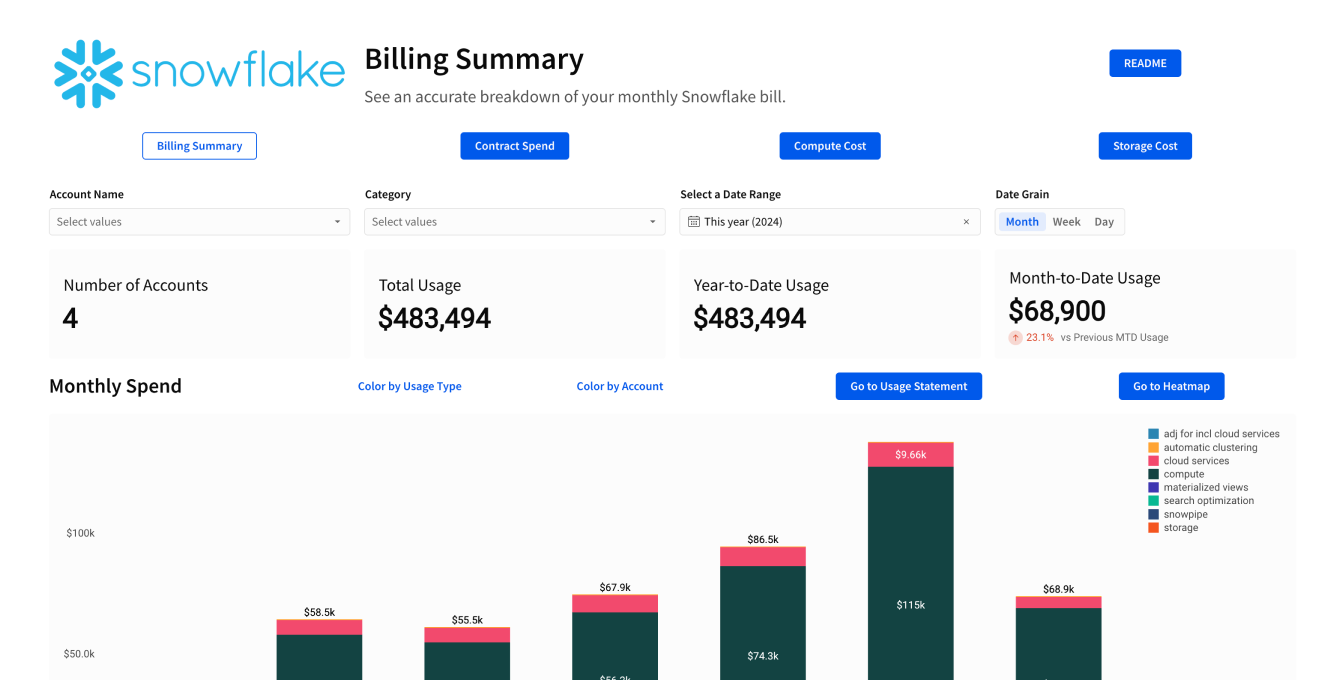Click the automatic clustering legend swatch
Image resolution: width=1340 pixels, height=680 pixels.
[x=1153, y=447]
